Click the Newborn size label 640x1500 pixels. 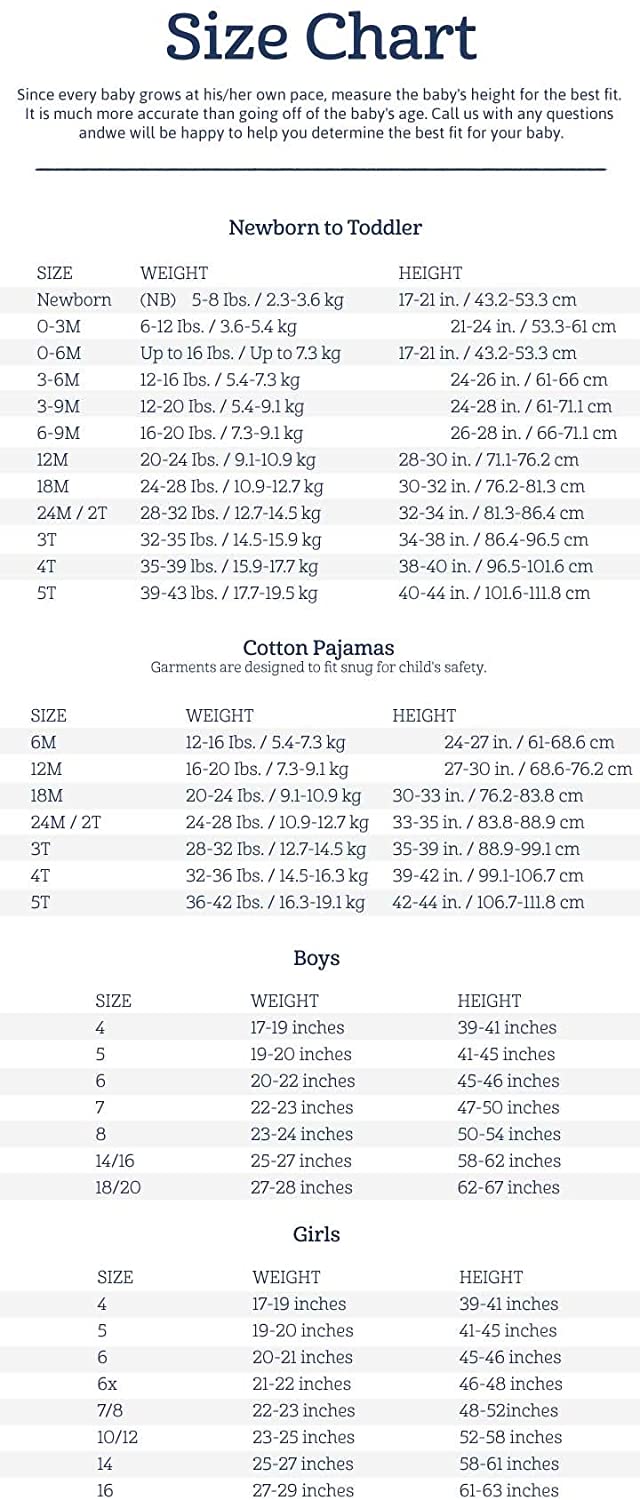tap(74, 300)
